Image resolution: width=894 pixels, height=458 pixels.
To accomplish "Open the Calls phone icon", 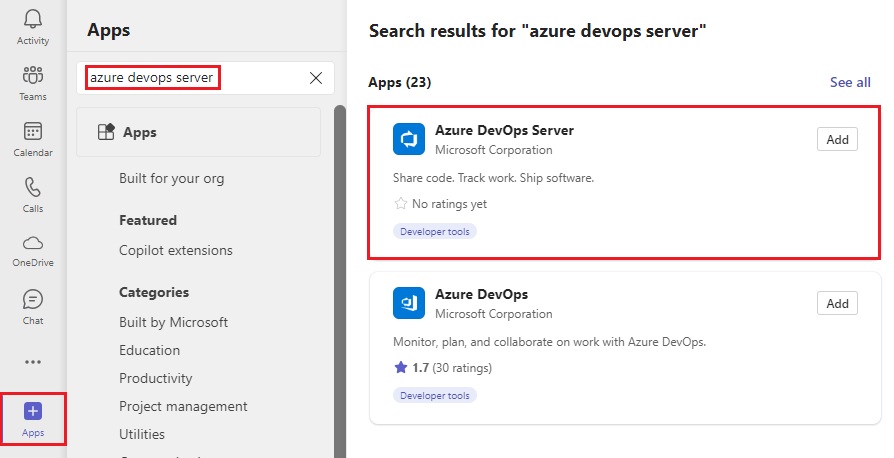I will (33, 188).
